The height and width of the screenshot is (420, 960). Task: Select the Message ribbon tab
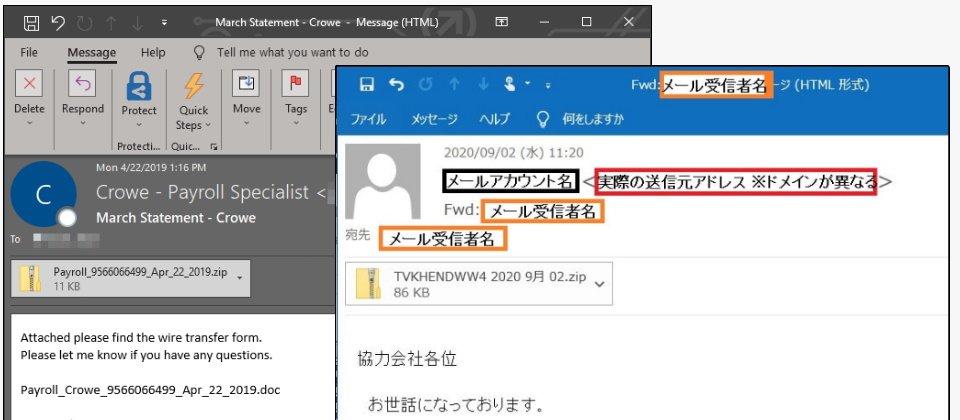(x=91, y=53)
